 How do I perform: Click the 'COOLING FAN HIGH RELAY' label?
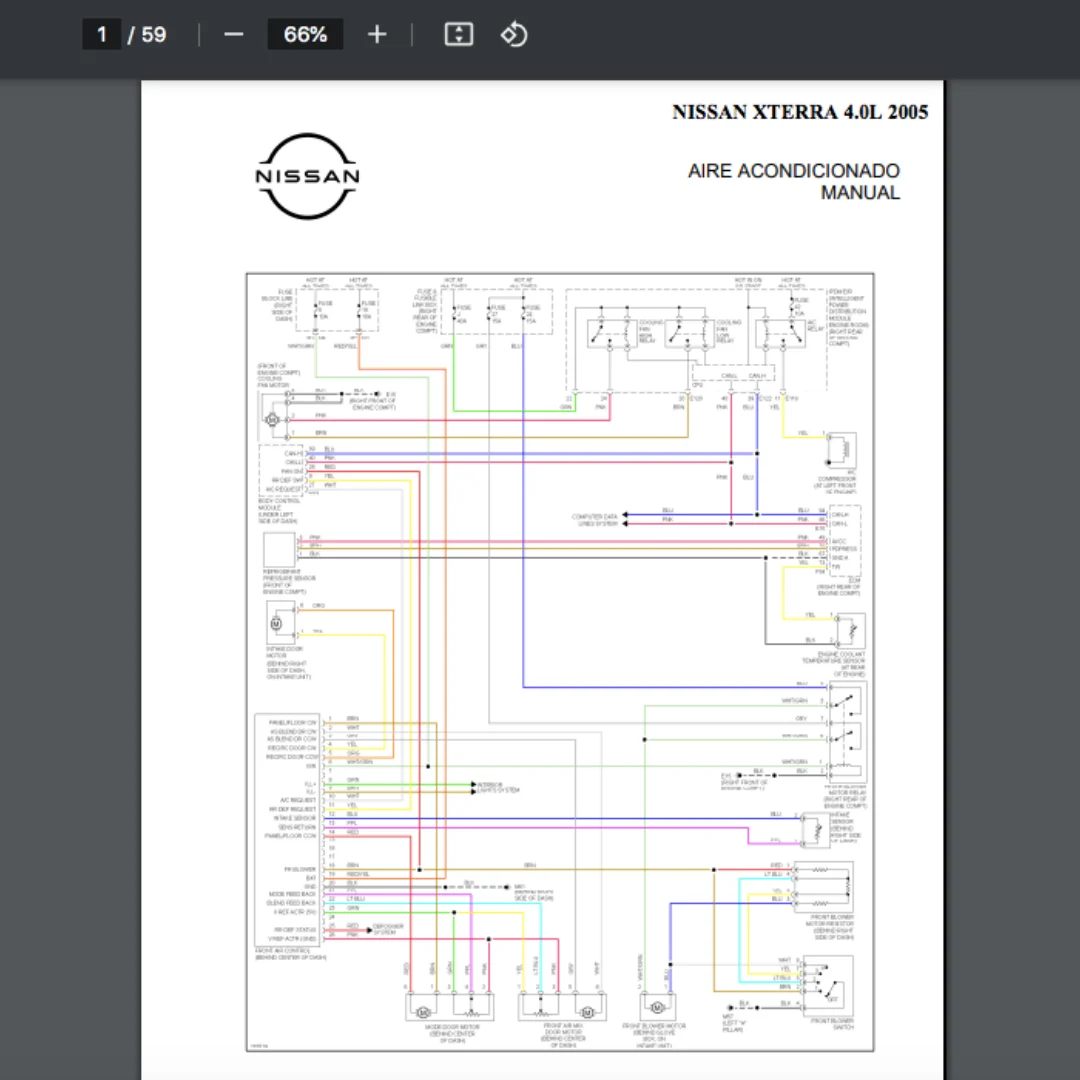651,331
